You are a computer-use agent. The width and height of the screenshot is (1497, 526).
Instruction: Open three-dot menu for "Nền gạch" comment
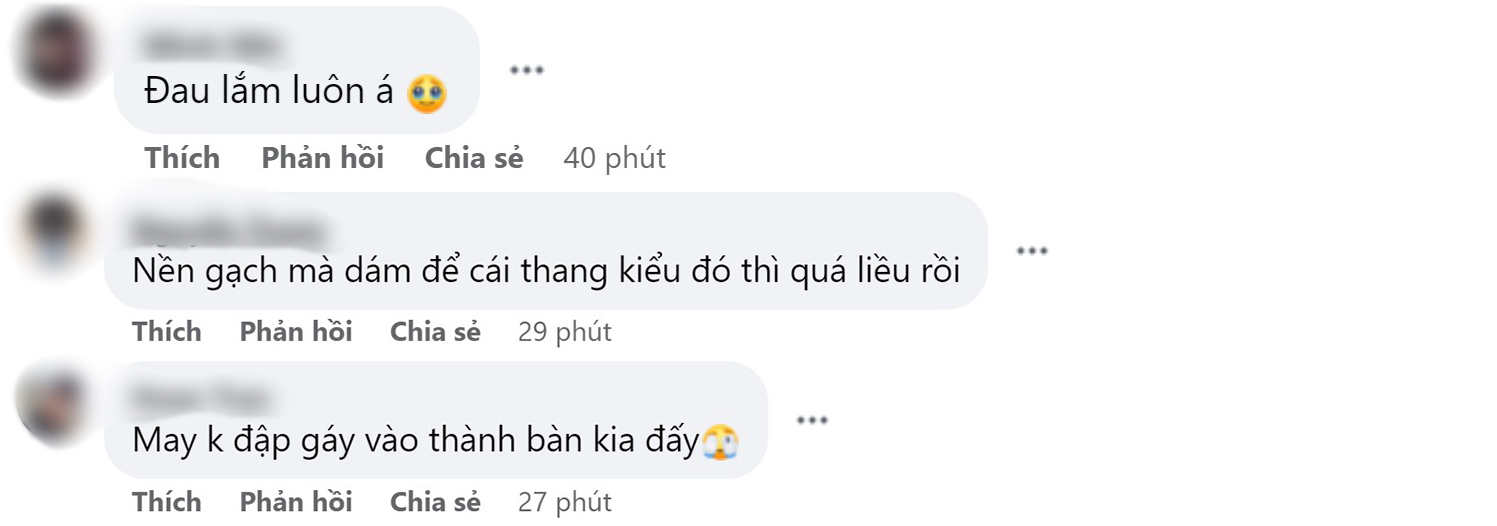click(x=1032, y=250)
